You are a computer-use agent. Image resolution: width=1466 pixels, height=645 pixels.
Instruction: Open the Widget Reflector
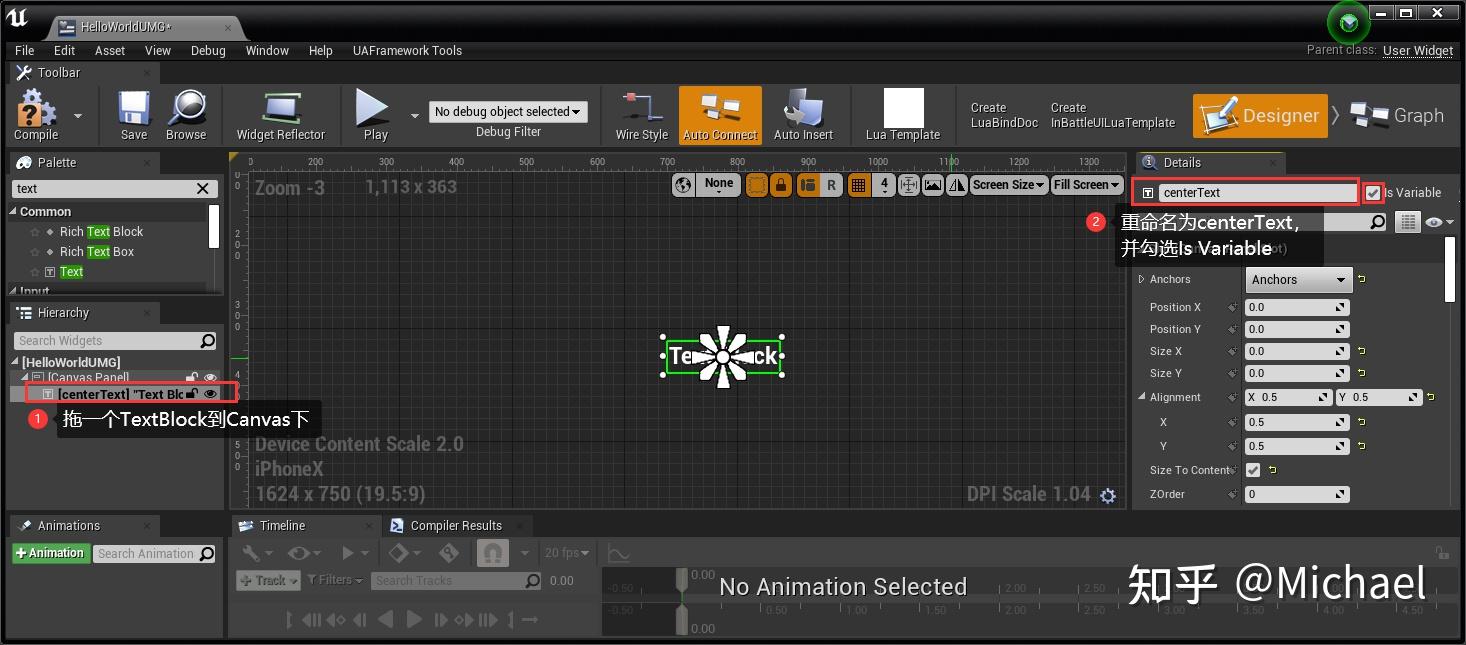point(280,115)
